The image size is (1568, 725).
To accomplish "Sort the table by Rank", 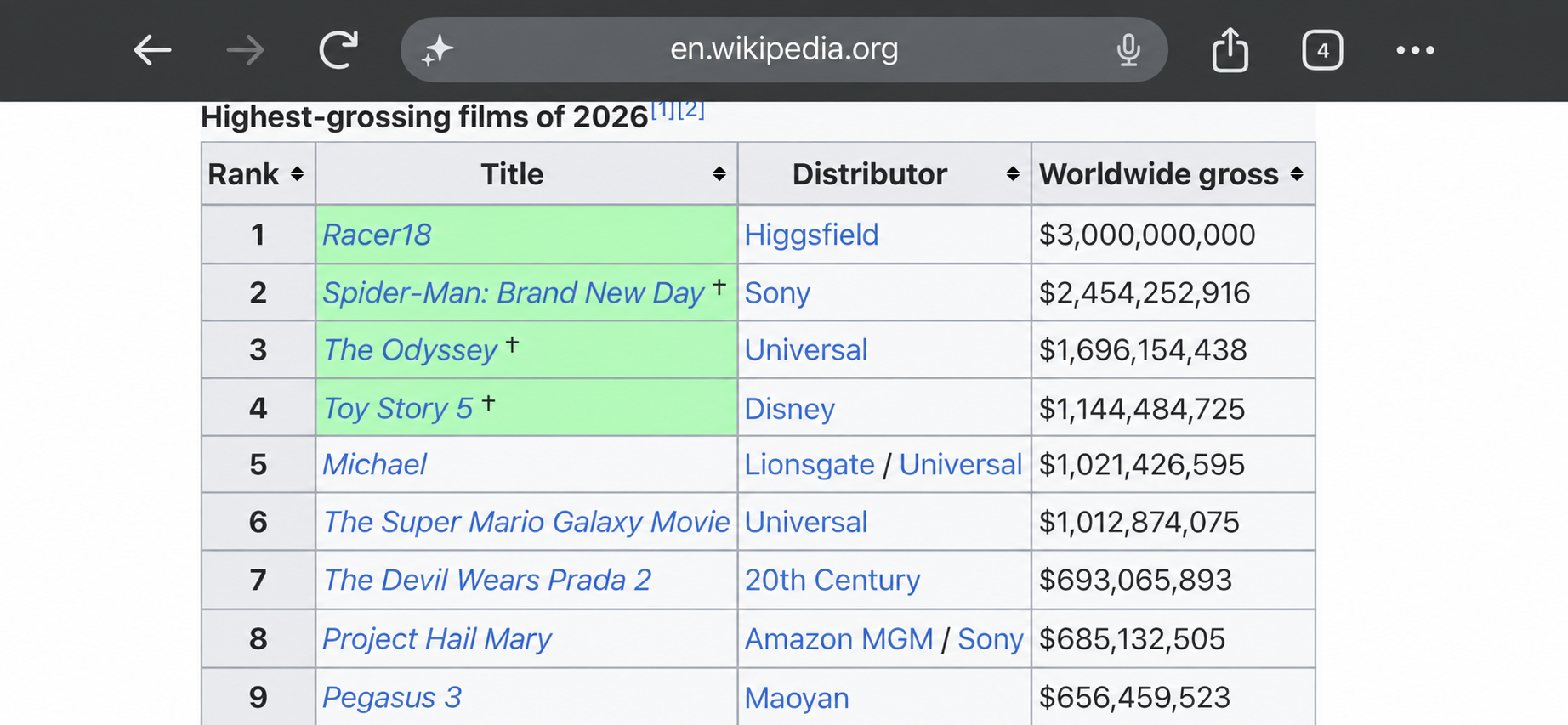I will tap(297, 173).
